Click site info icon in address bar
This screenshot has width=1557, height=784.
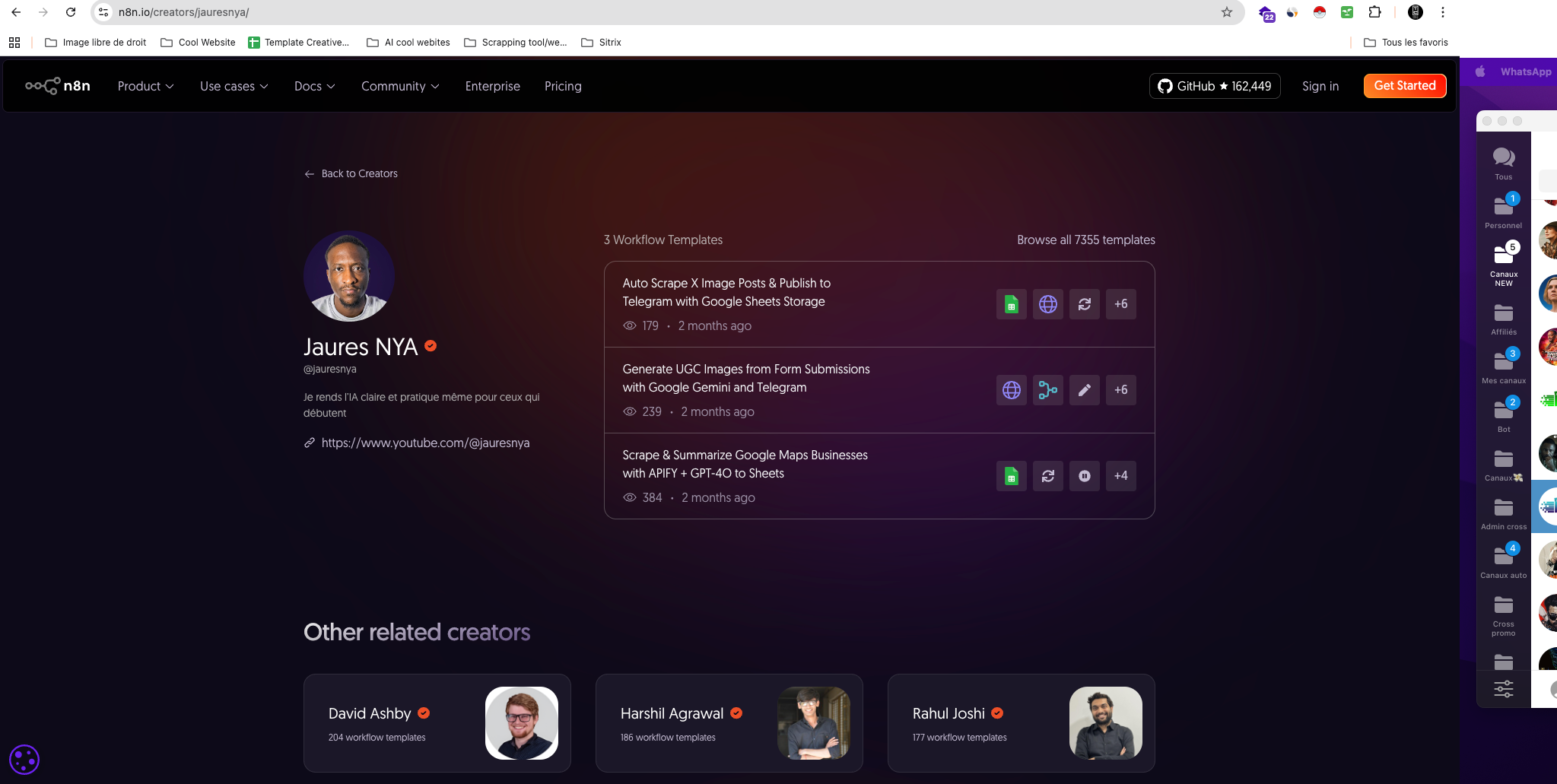click(x=104, y=12)
